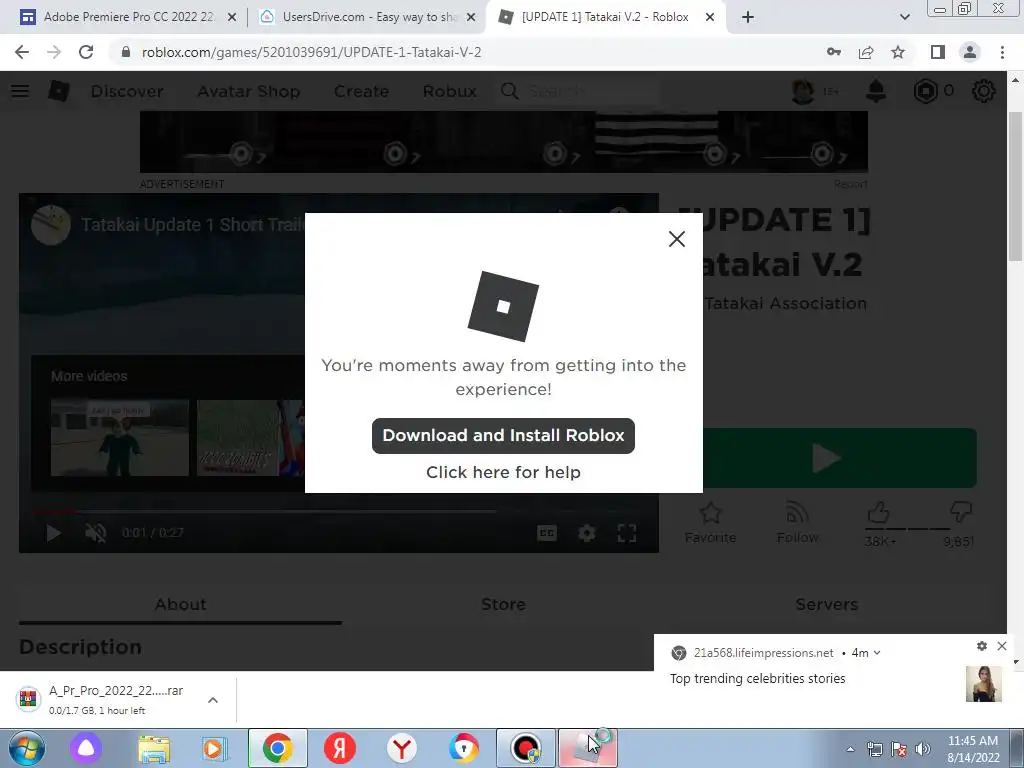Open Discover in Roblox nav
The image size is (1024, 768).
tap(127, 91)
